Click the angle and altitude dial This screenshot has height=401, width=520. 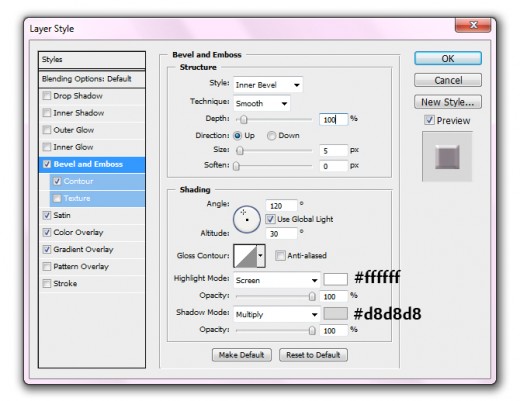point(247,219)
